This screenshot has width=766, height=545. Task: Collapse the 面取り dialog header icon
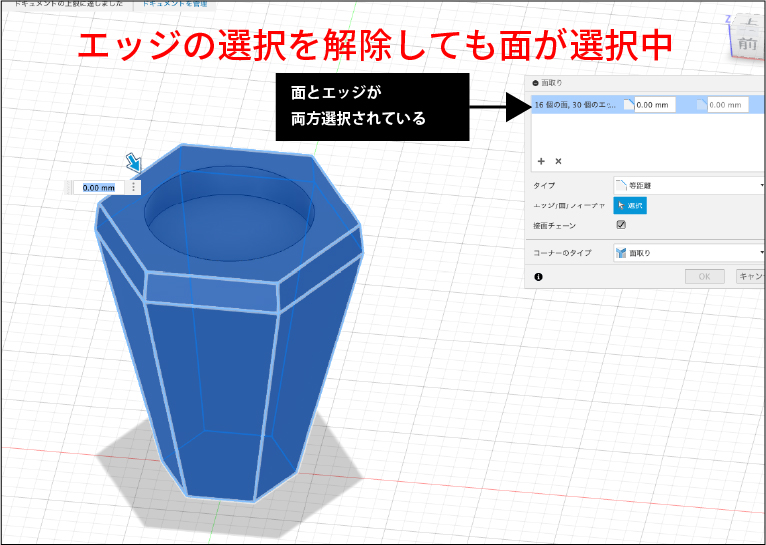[535, 83]
